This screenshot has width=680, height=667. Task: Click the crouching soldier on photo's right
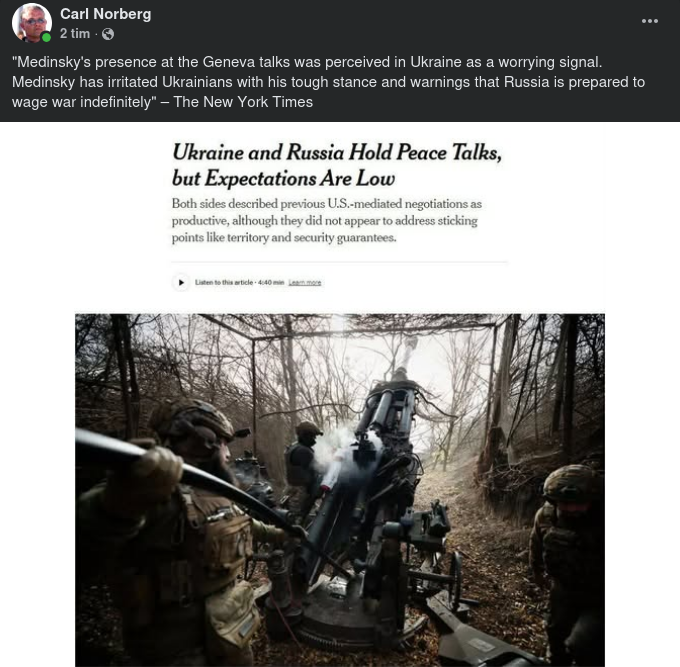(x=566, y=559)
